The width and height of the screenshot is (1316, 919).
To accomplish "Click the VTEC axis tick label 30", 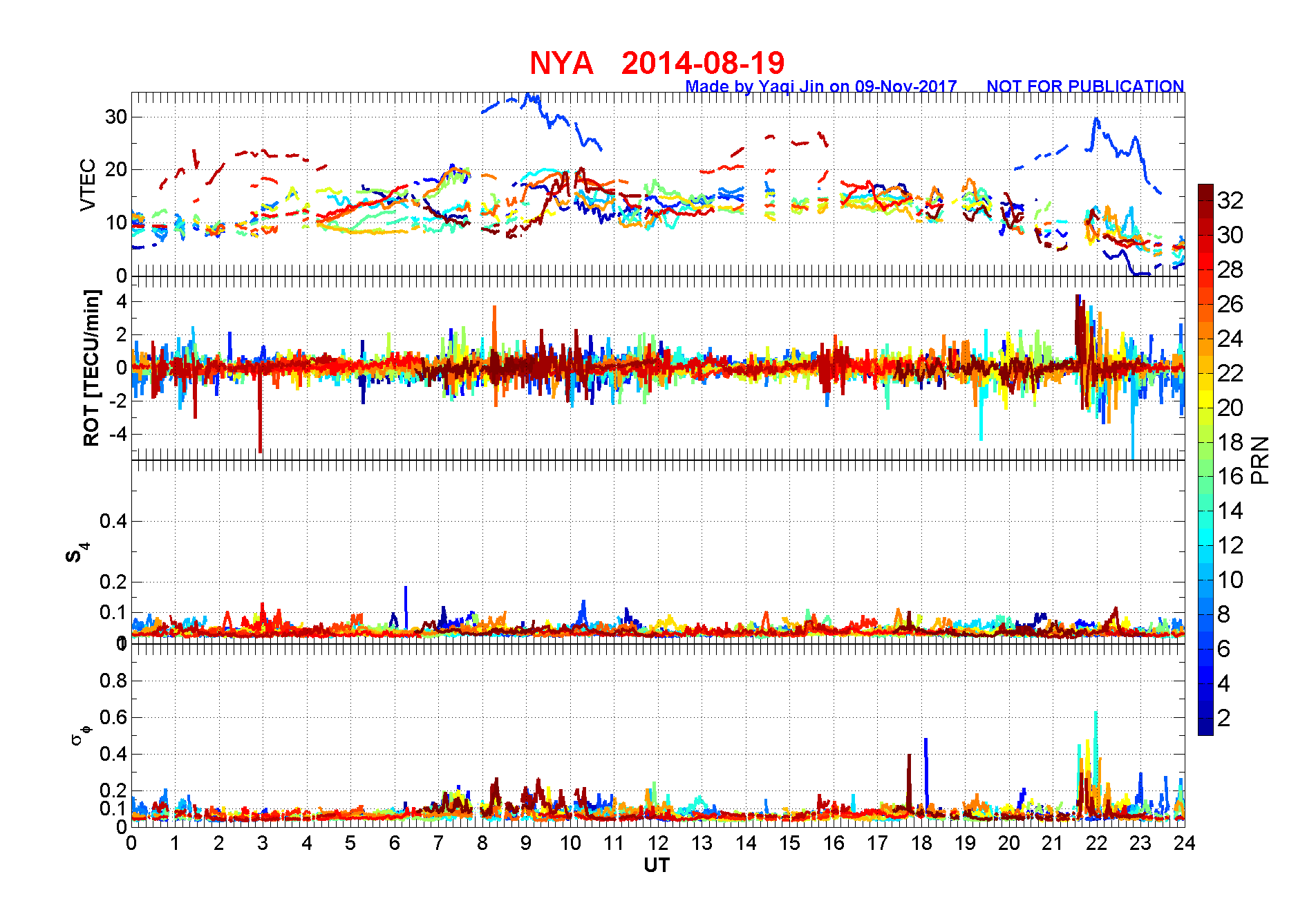I will click(x=116, y=117).
